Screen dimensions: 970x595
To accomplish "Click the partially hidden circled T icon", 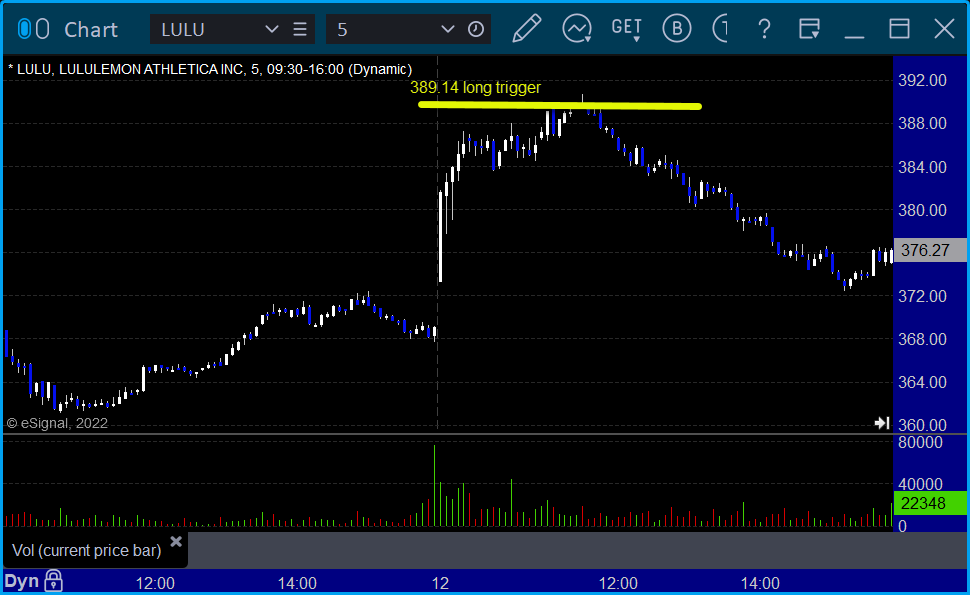I will [x=720, y=28].
